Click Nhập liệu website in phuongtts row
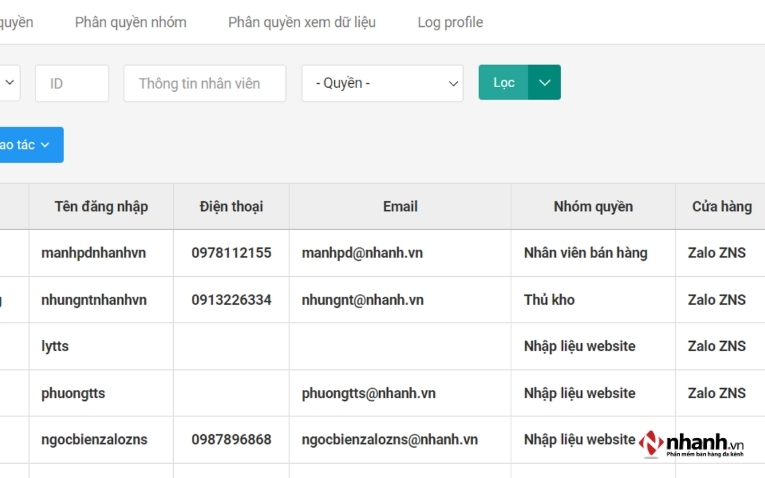765x478 pixels. (580, 393)
